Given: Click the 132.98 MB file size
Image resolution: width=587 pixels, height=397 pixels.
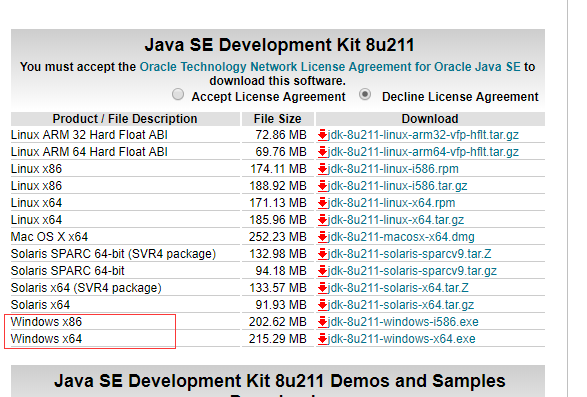Looking at the screenshot, I should [278, 254].
